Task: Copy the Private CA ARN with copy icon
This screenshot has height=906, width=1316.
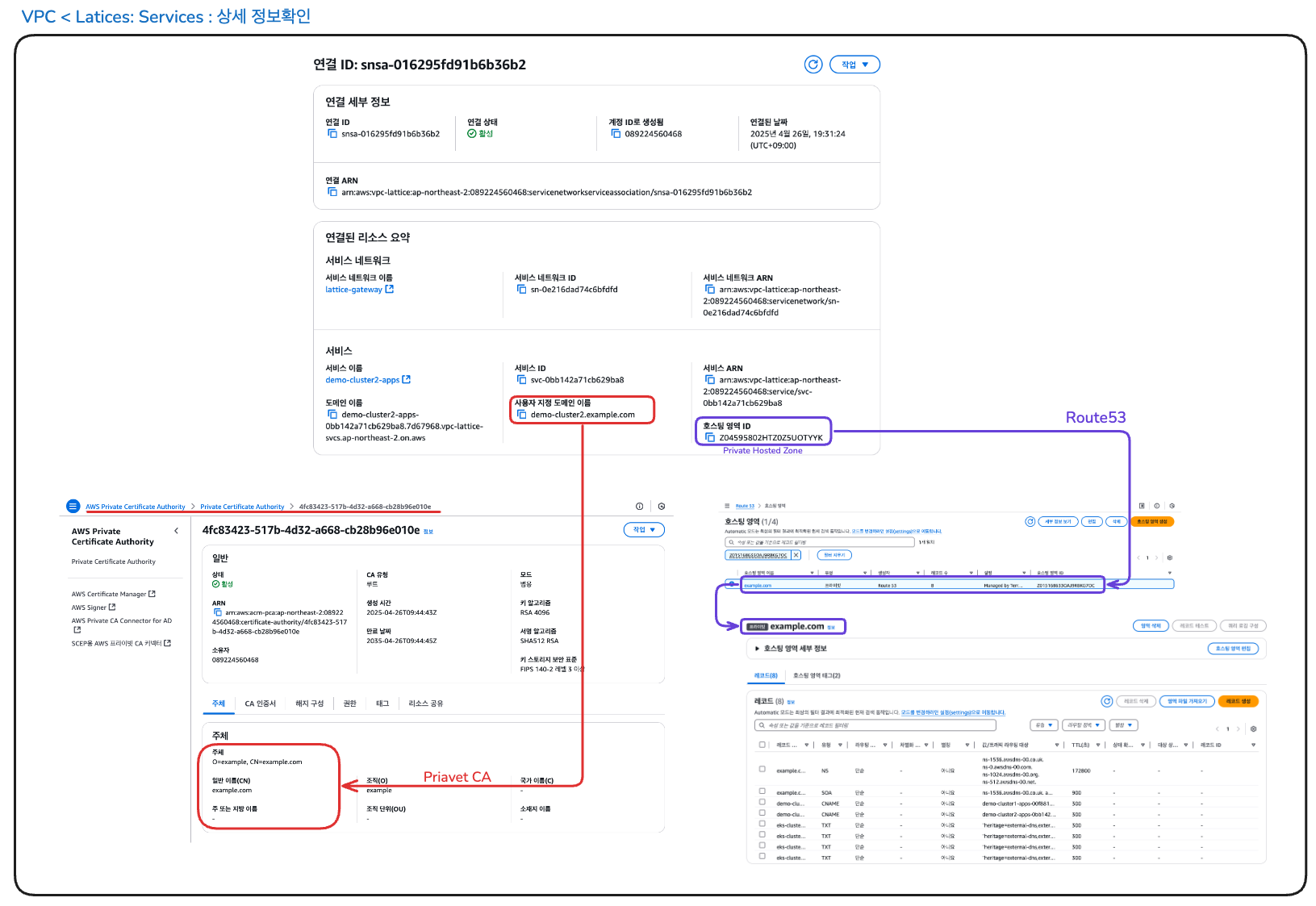Action: [x=218, y=612]
